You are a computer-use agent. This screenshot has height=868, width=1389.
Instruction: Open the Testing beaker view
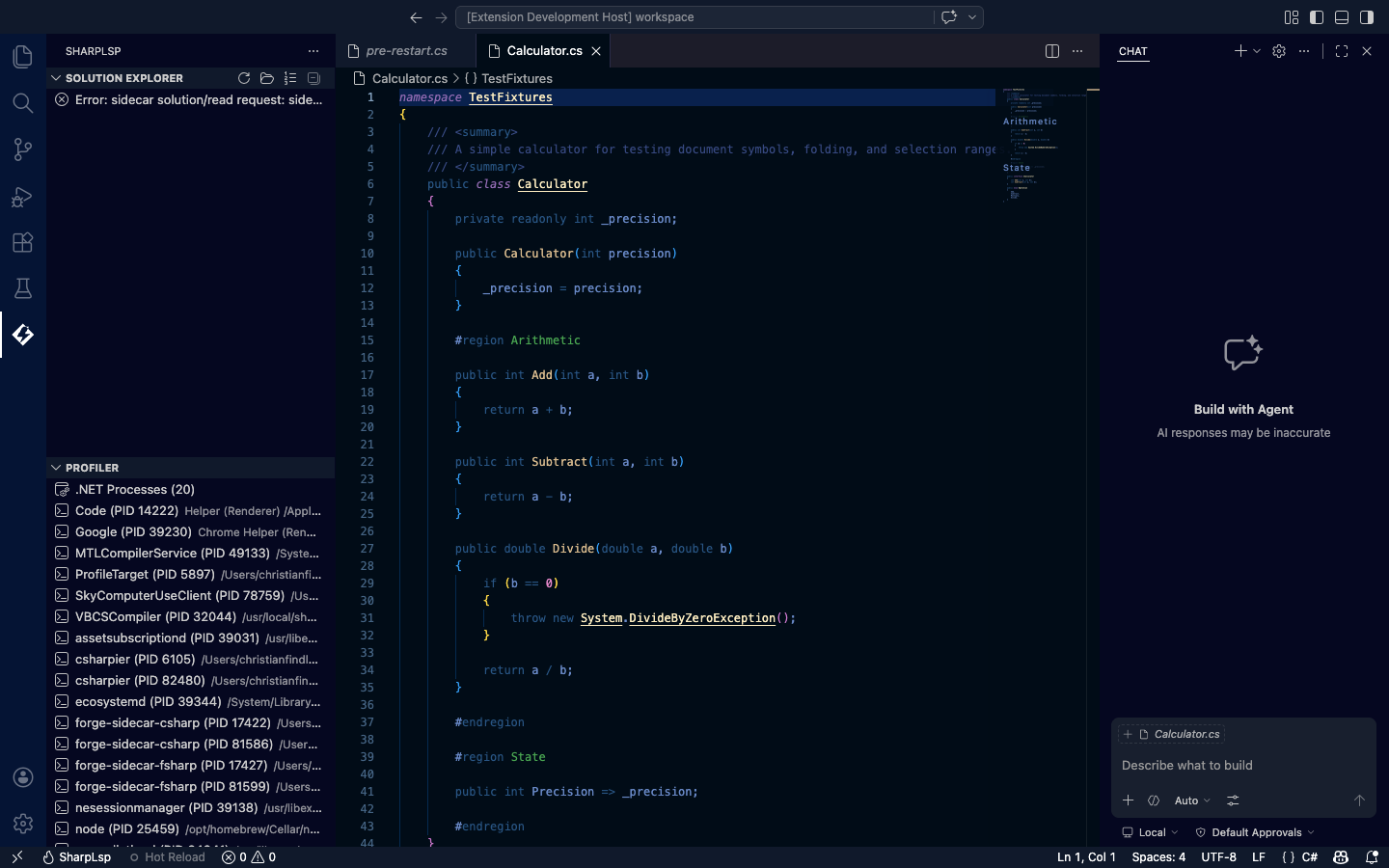coord(23,288)
